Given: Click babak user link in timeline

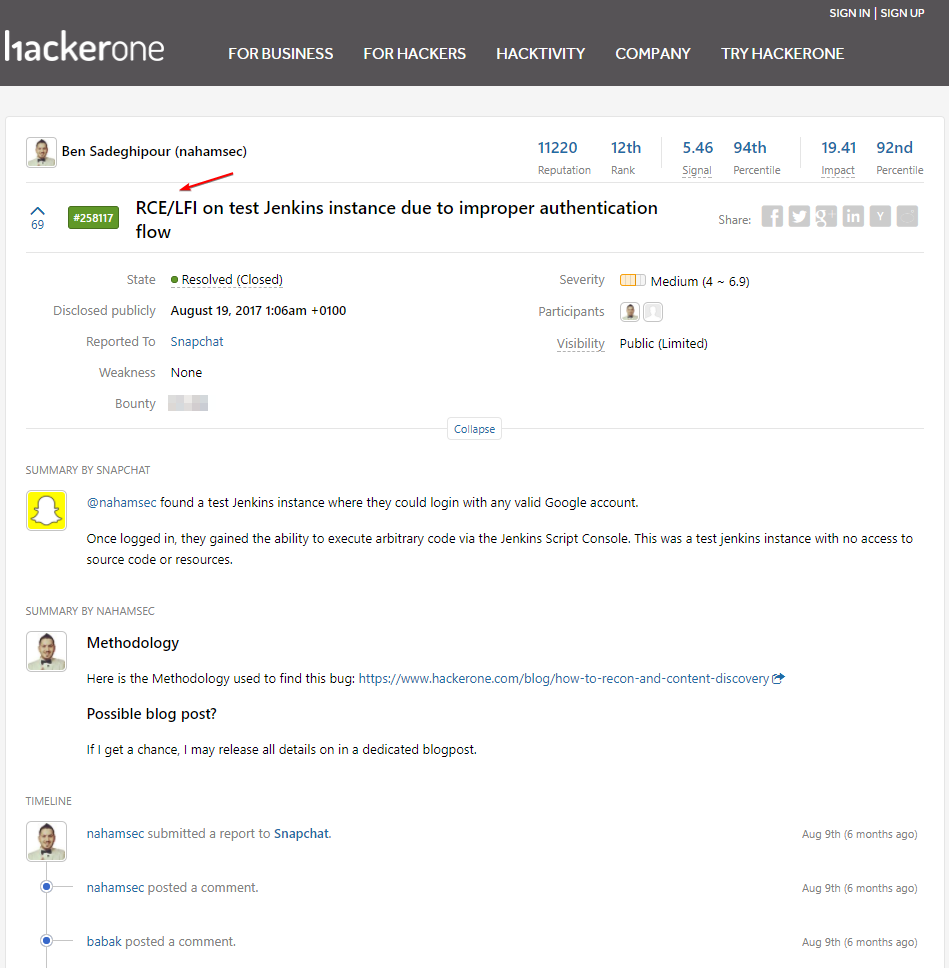Looking at the screenshot, I should point(104,941).
